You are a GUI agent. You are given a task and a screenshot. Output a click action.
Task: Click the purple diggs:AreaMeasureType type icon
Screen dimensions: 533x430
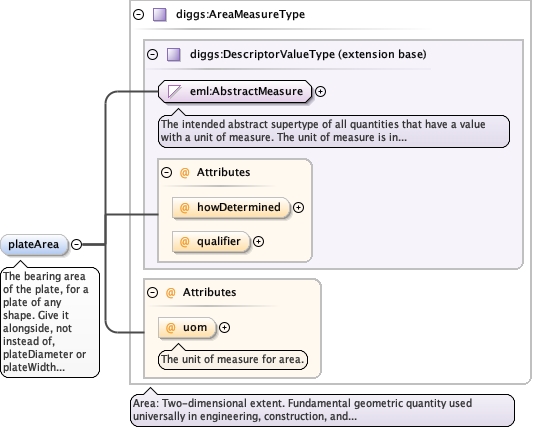coord(160,15)
